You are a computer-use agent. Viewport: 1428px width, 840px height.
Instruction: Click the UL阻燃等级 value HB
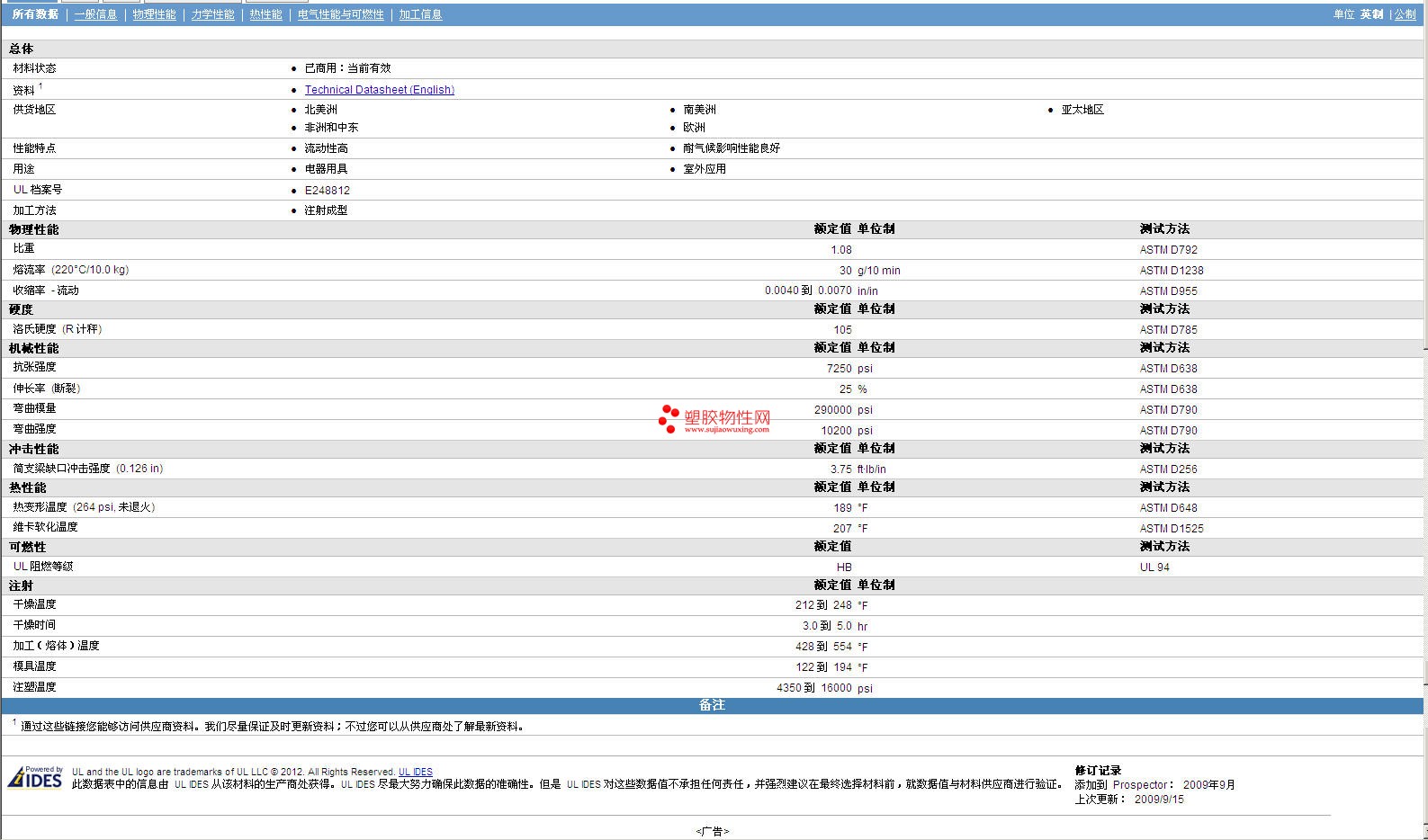(x=844, y=567)
